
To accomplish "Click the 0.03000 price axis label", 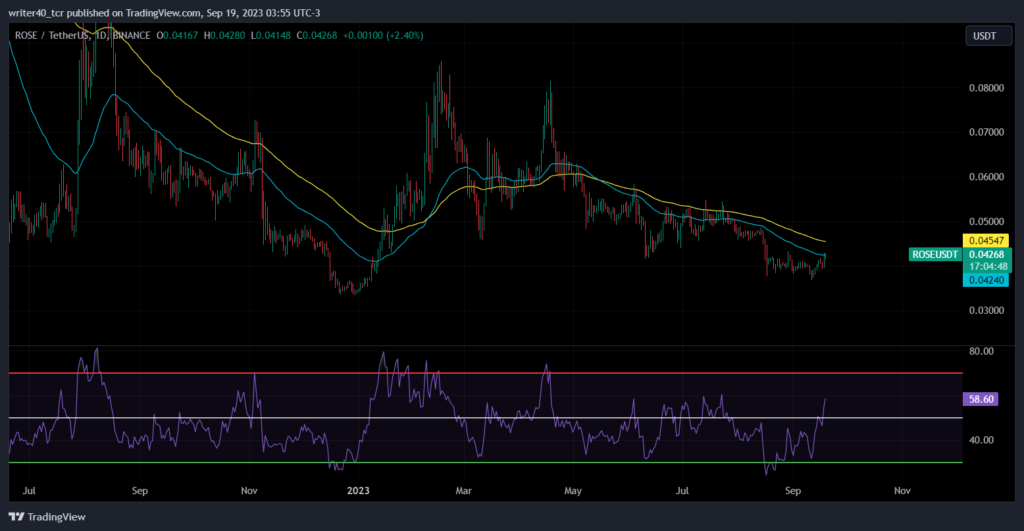I will [x=986, y=310].
